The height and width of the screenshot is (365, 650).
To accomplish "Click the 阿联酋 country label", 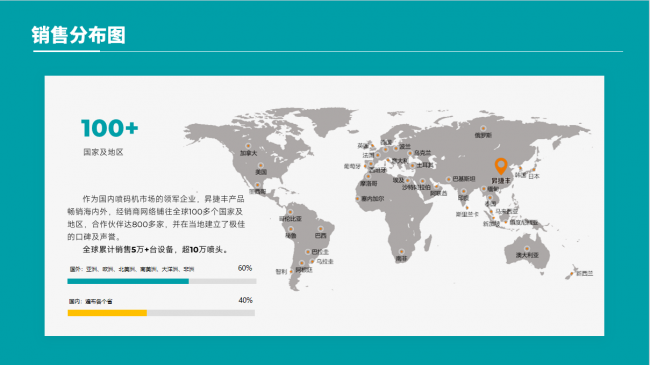I will 439,193.
